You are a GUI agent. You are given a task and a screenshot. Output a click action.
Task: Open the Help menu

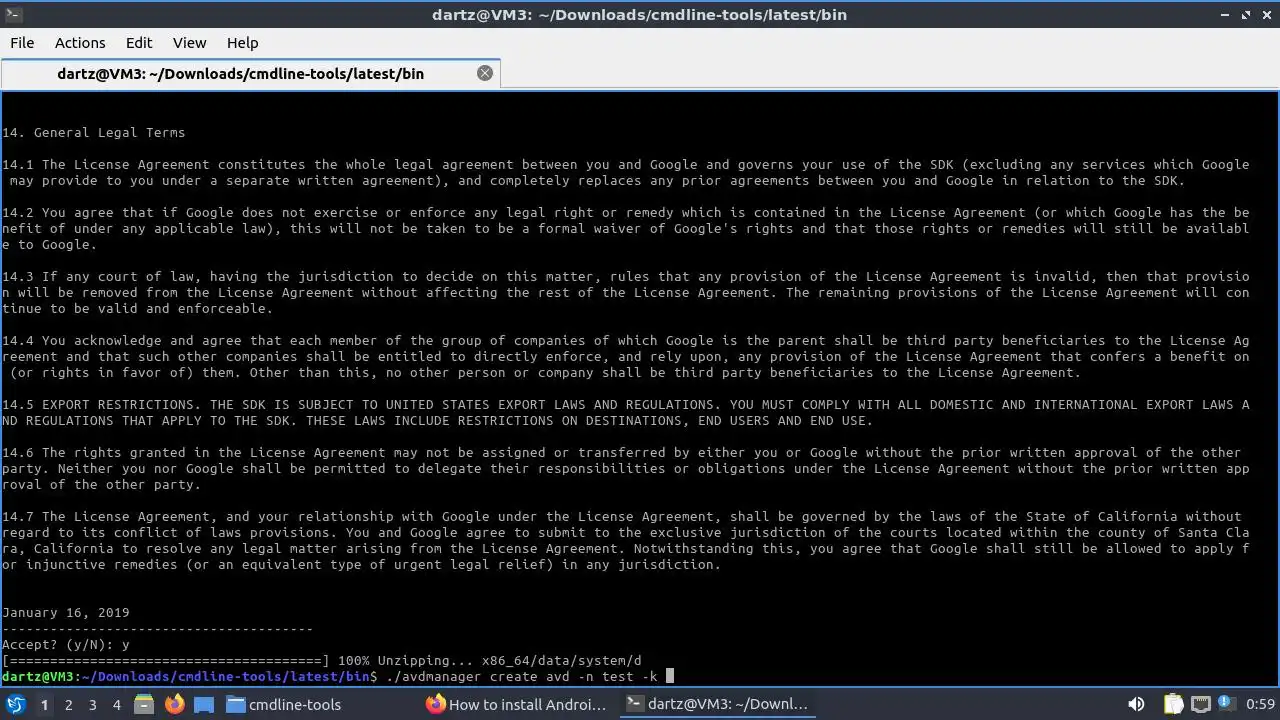tap(242, 43)
